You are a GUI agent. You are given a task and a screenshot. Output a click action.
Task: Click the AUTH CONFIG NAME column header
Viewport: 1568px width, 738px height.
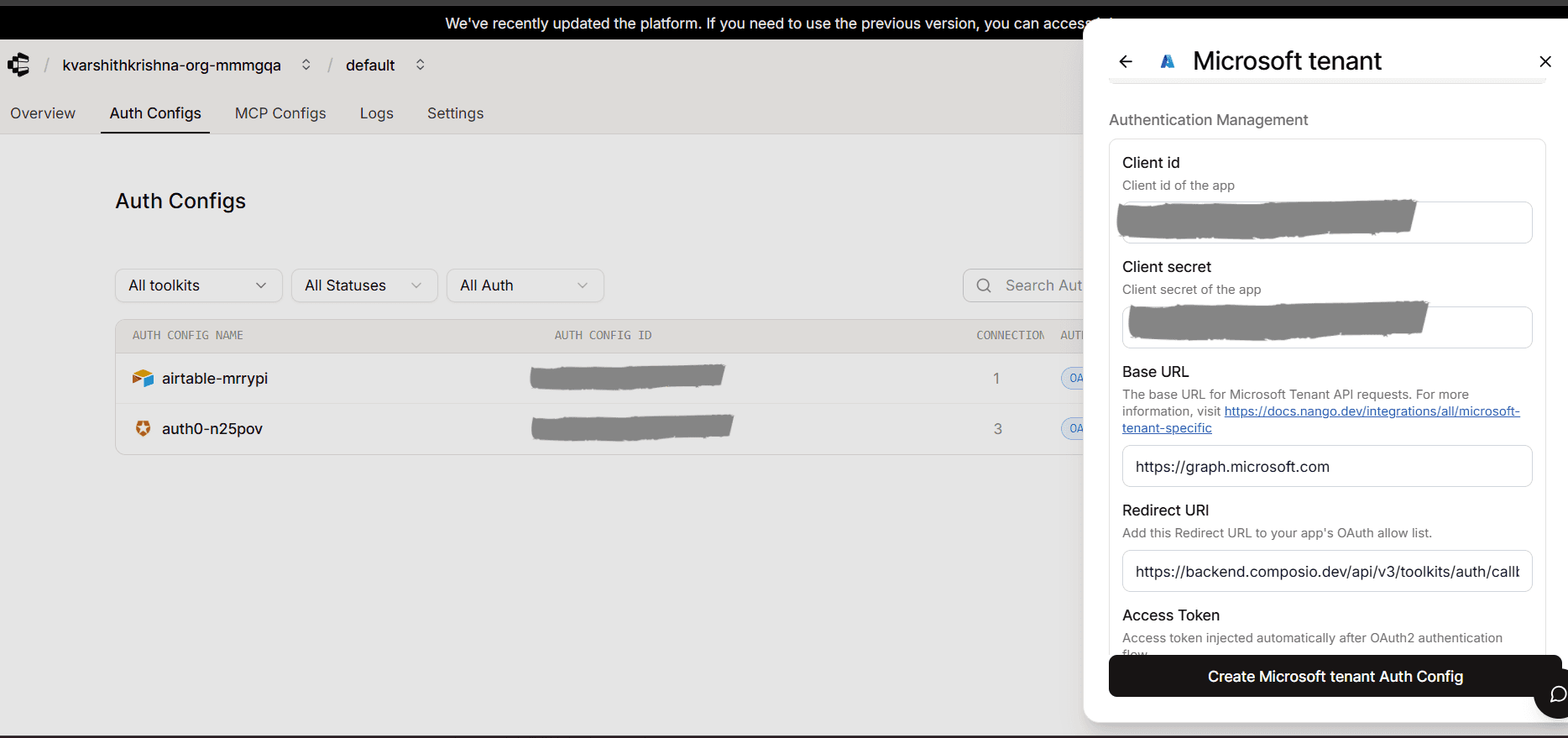pos(188,335)
